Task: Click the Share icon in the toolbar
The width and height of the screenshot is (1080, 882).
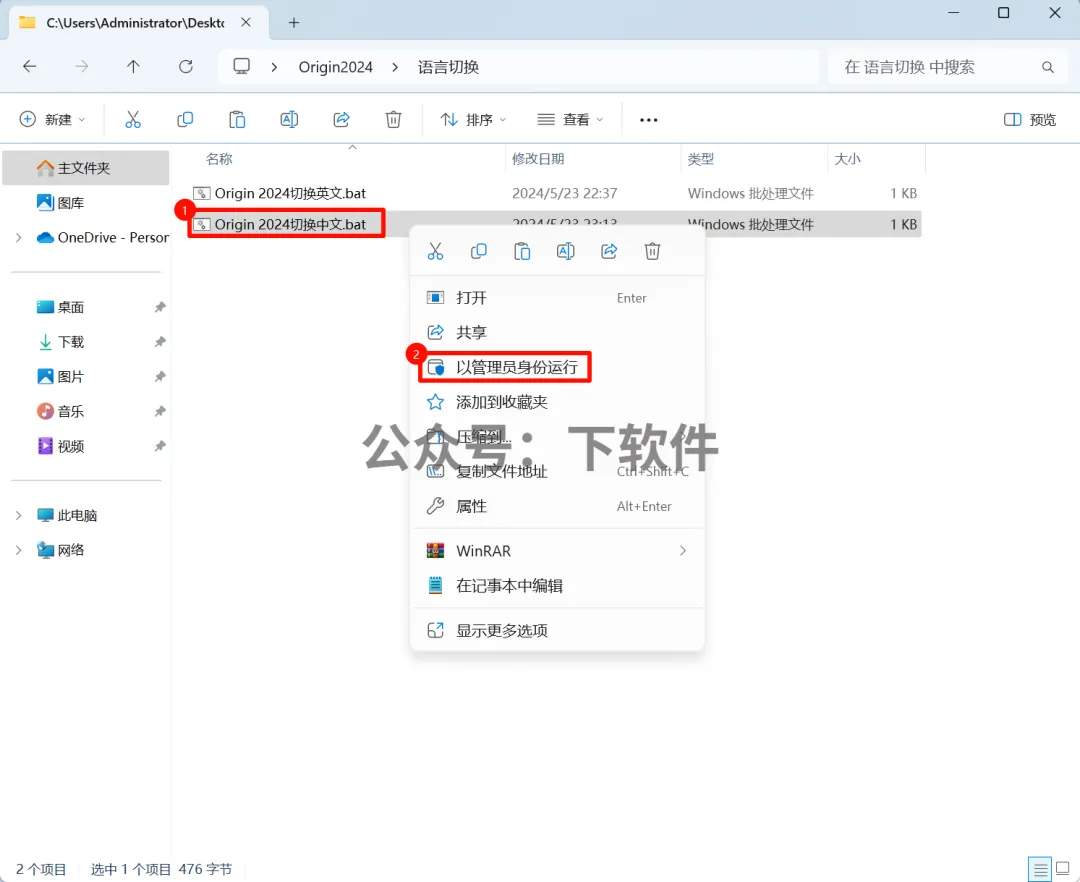Action: [342, 120]
